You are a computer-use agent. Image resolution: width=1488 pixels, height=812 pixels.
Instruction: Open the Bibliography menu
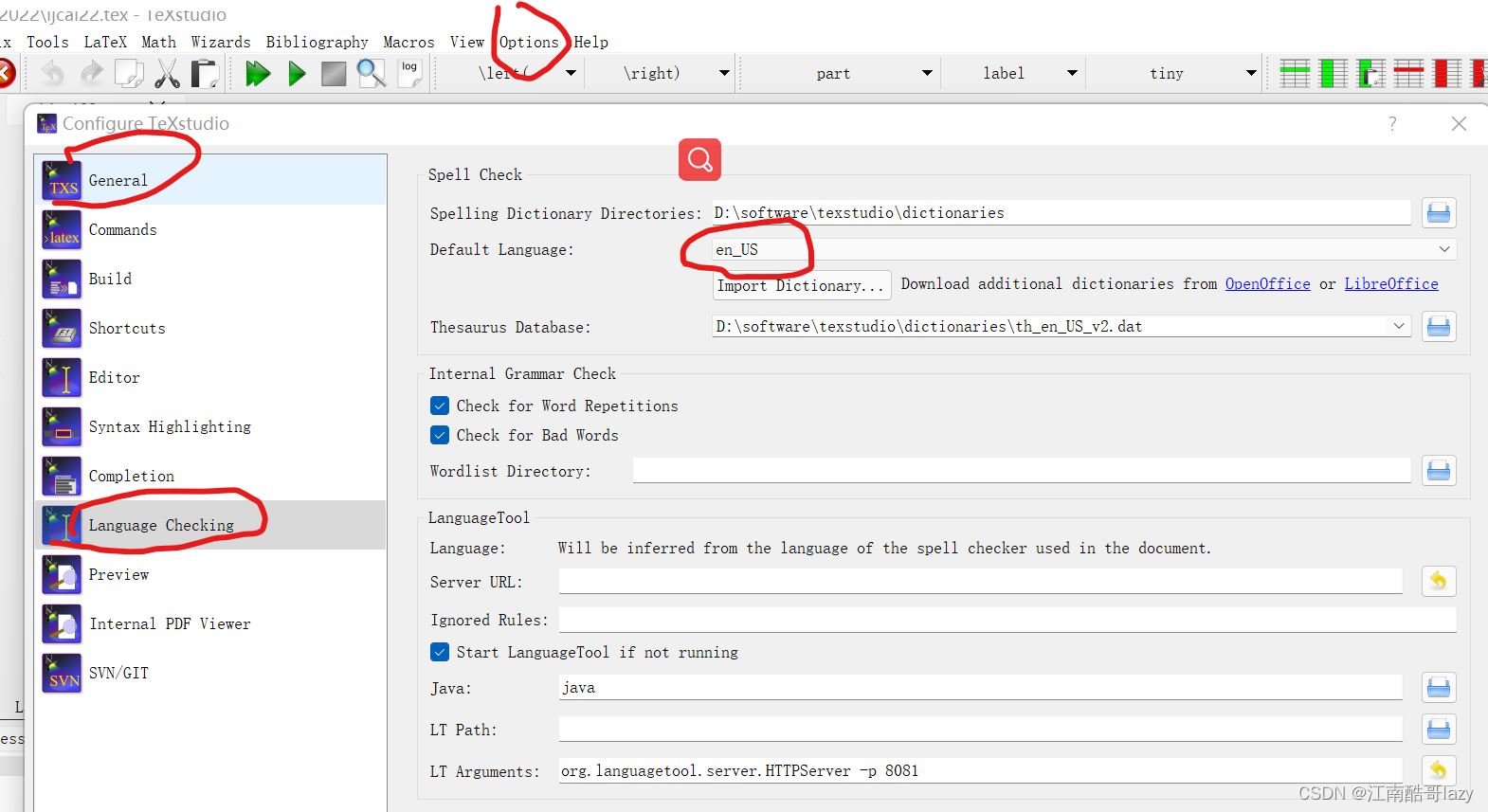[317, 42]
